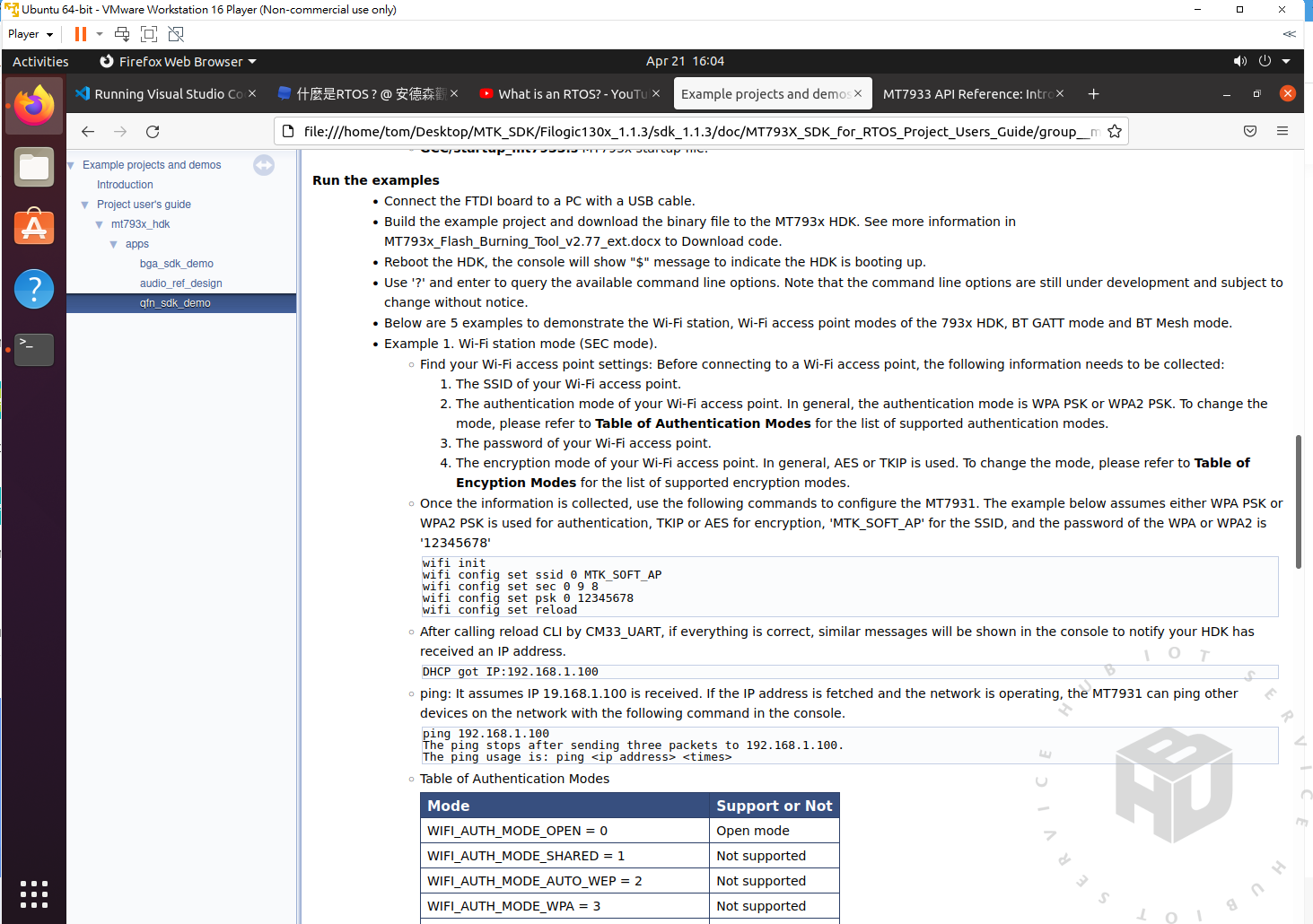Switch to Running Visual Studio Code tab
The image size is (1313, 924).
pyautogui.click(x=167, y=93)
